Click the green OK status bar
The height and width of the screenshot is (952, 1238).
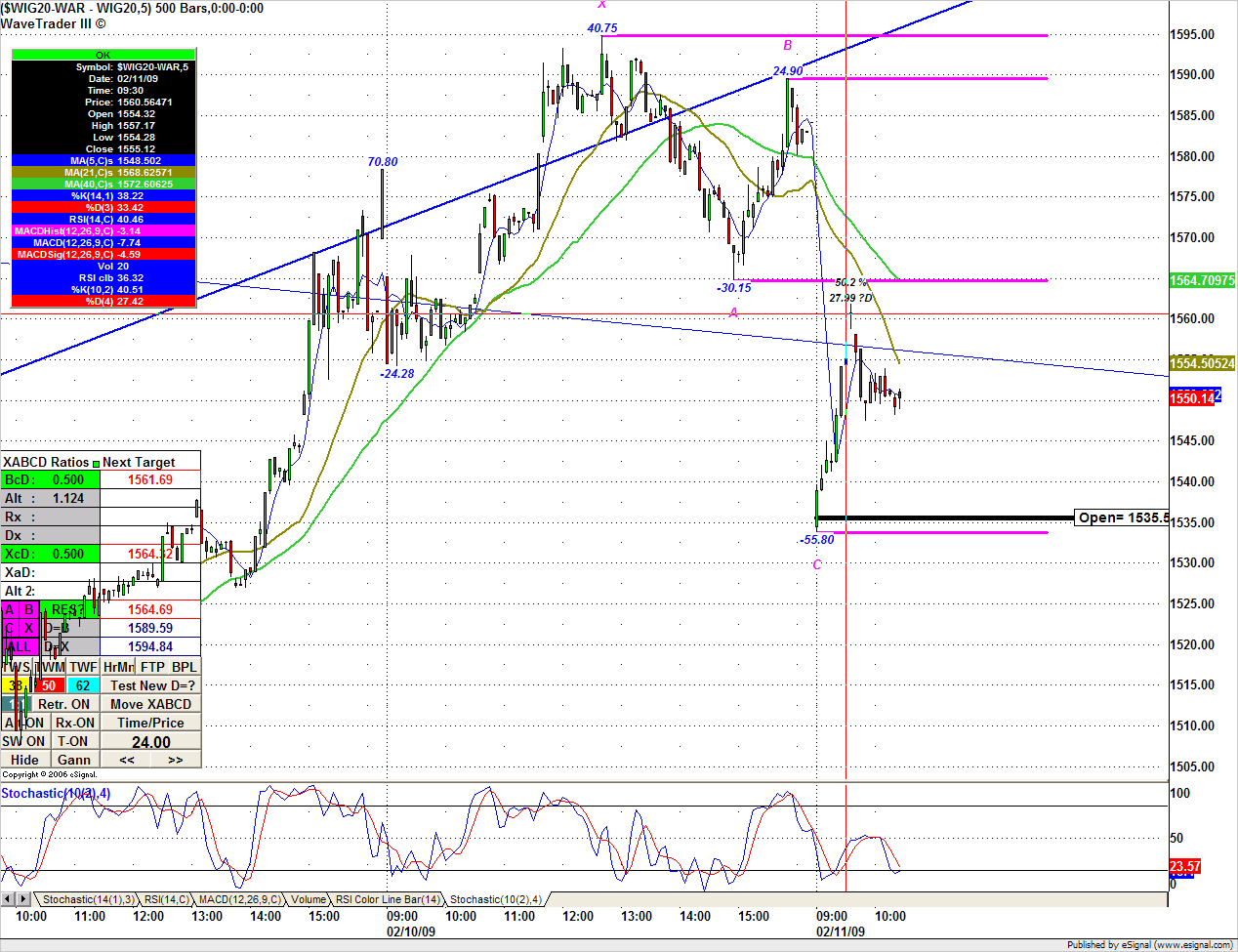pyautogui.click(x=103, y=55)
